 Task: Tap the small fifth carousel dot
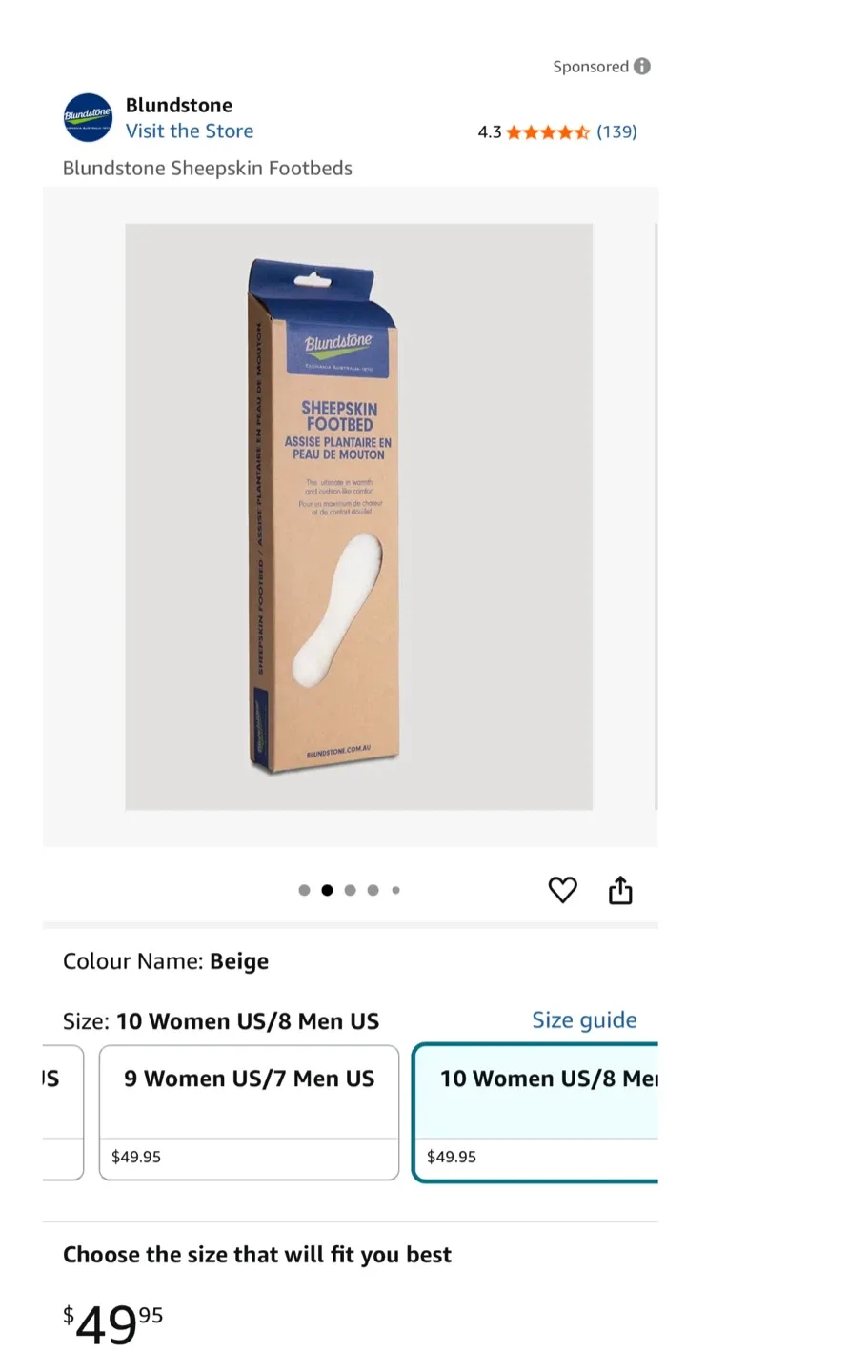tap(395, 890)
